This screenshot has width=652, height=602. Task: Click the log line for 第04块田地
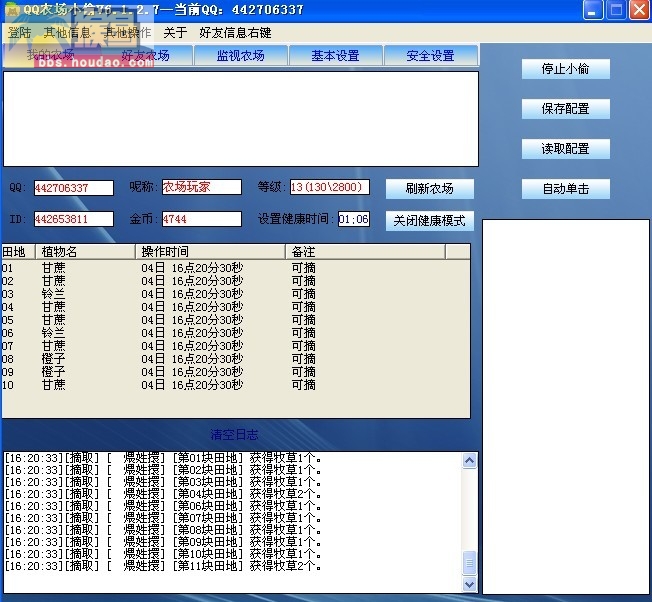pos(163,494)
